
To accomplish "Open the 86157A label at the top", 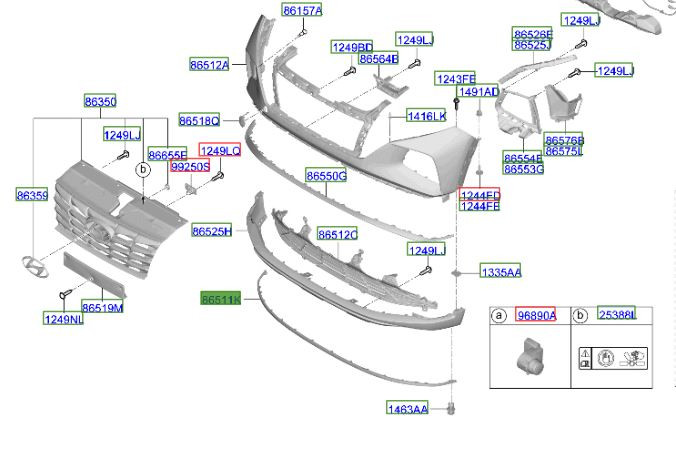I will coord(302,11).
